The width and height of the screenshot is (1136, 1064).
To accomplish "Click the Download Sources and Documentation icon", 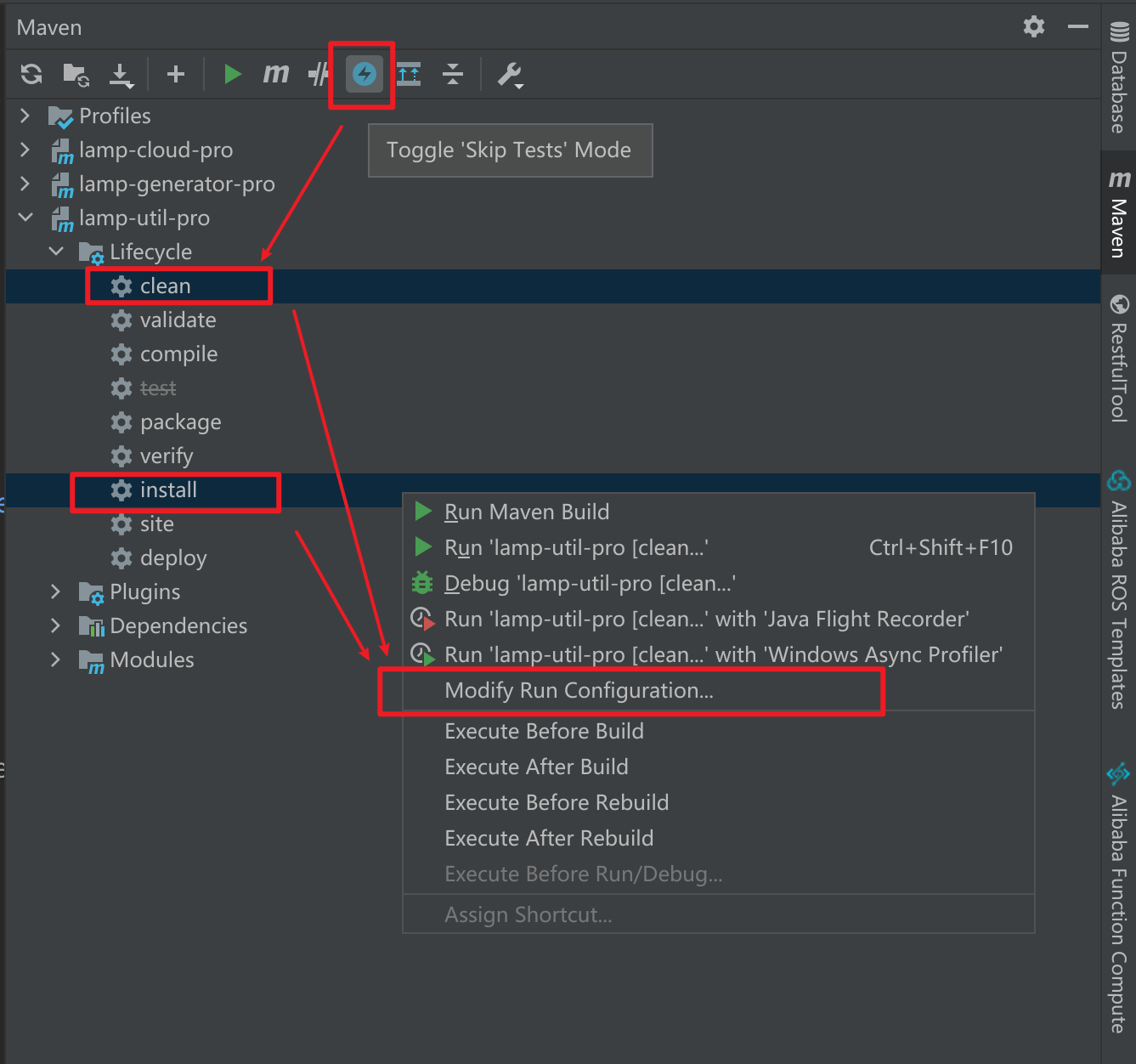I will (121, 75).
